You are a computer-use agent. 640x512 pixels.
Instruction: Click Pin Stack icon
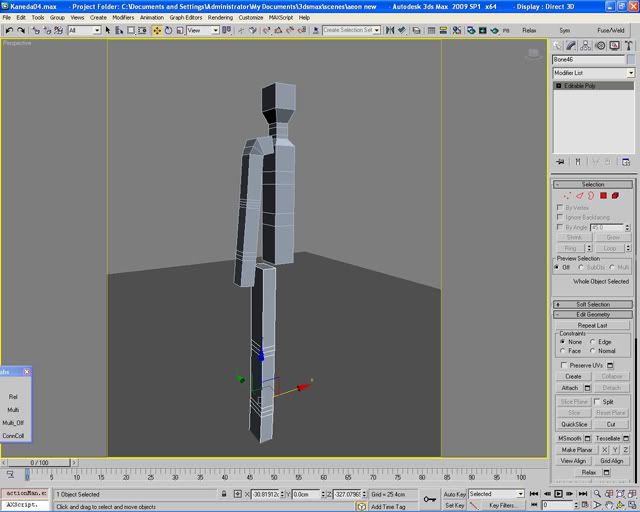561,162
